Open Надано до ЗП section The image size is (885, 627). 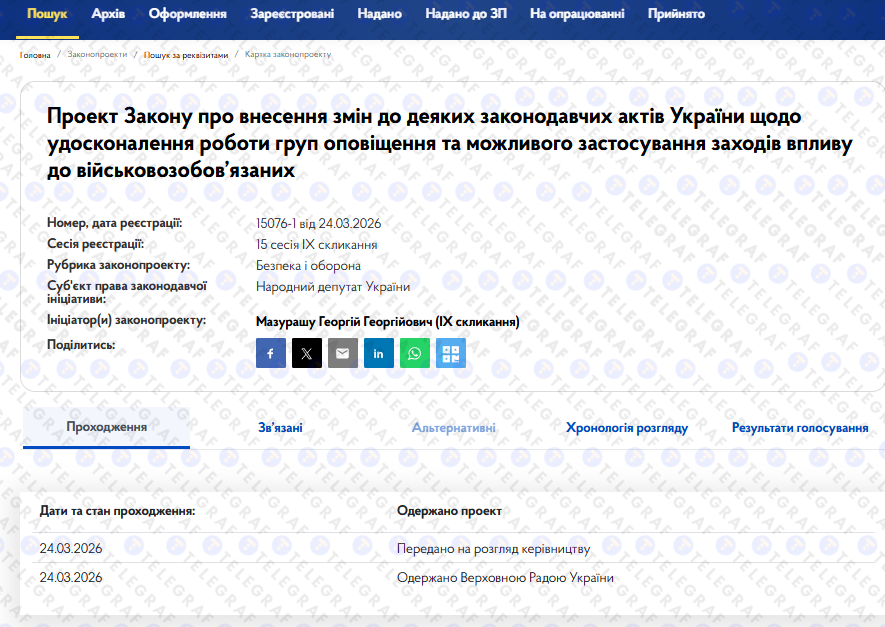pos(465,14)
